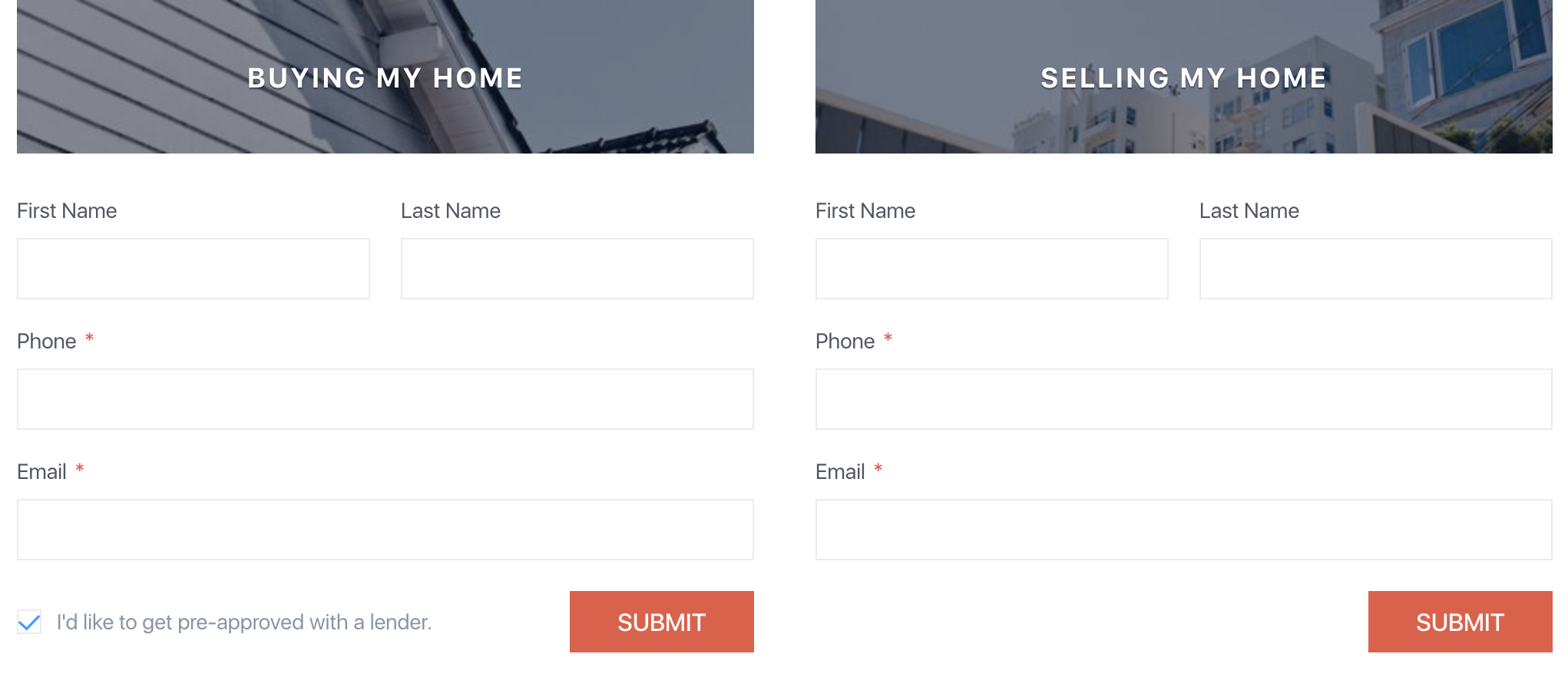Click the First Name field in the buying form

point(192,268)
